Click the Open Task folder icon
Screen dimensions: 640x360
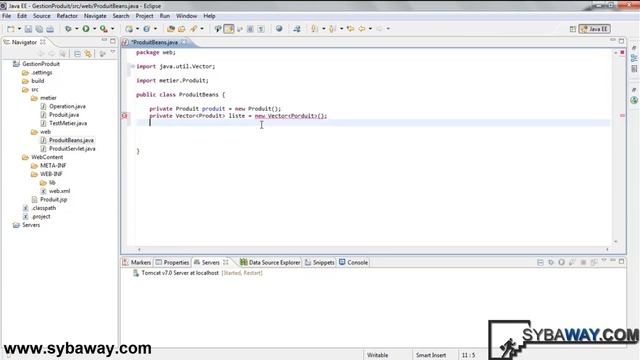[x=182, y=29]
